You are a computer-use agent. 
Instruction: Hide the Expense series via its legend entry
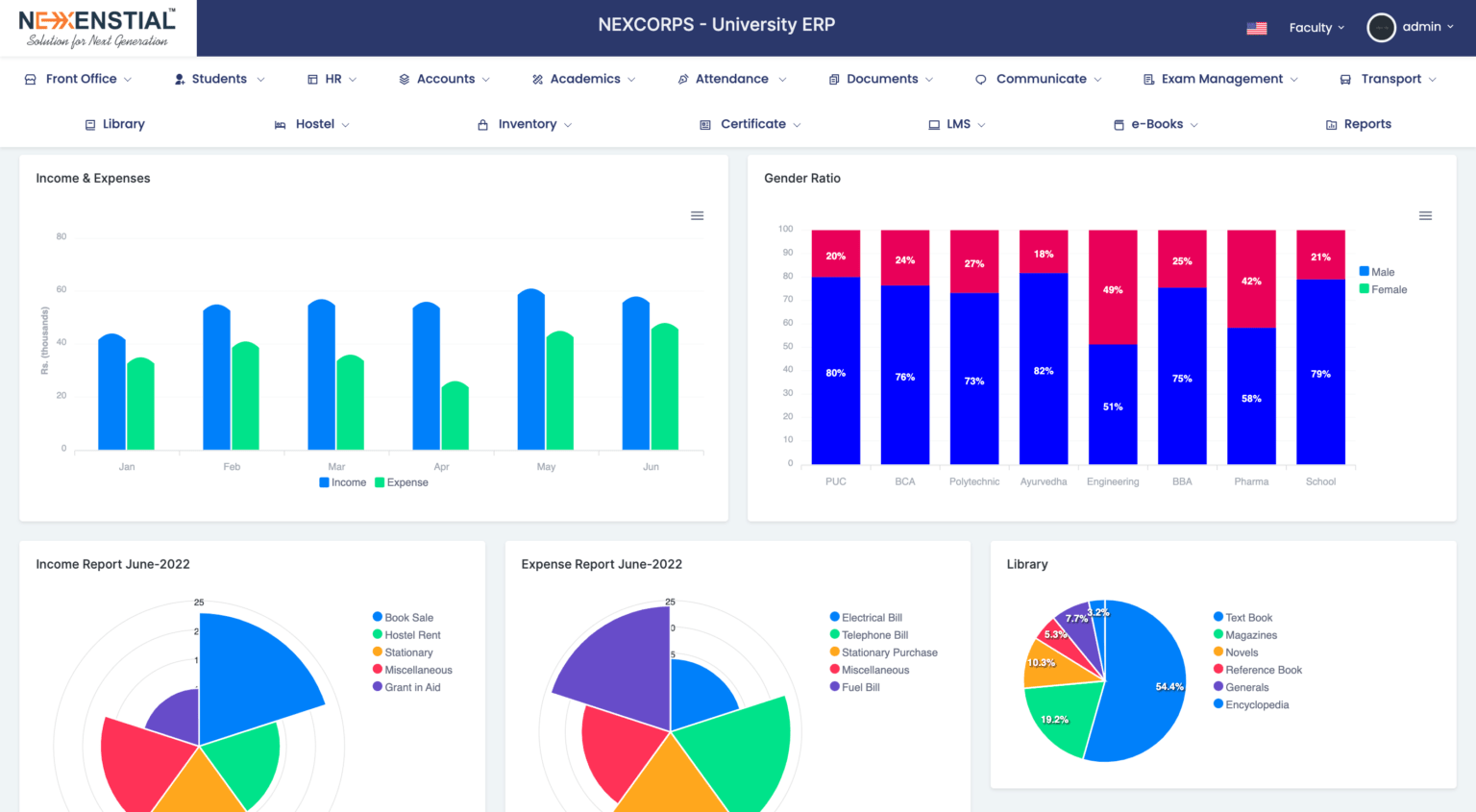click(401, 481)
